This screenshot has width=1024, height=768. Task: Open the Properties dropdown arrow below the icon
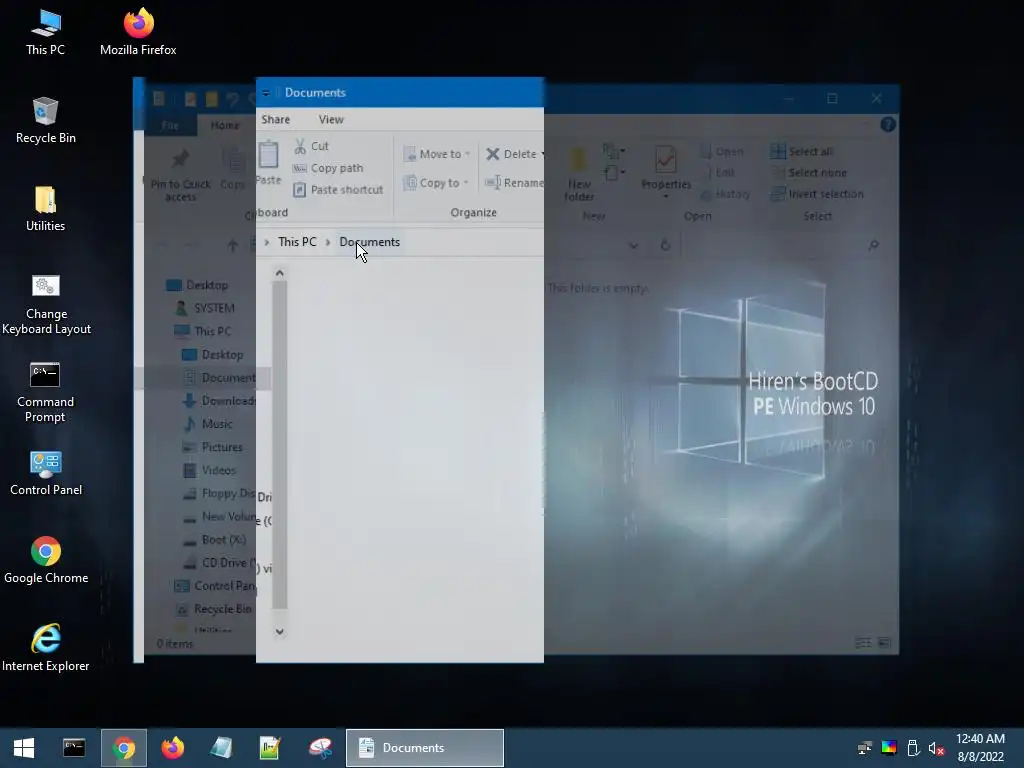[665, 197]
